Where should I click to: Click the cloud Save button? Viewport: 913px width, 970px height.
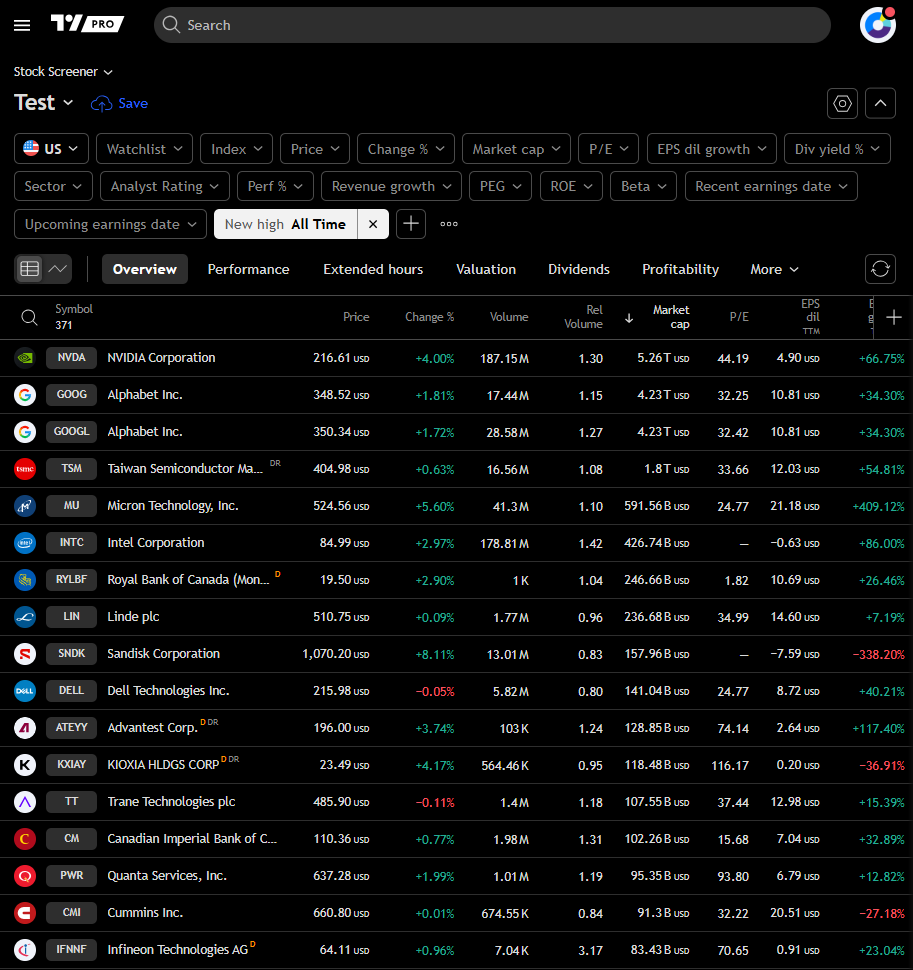119,103
